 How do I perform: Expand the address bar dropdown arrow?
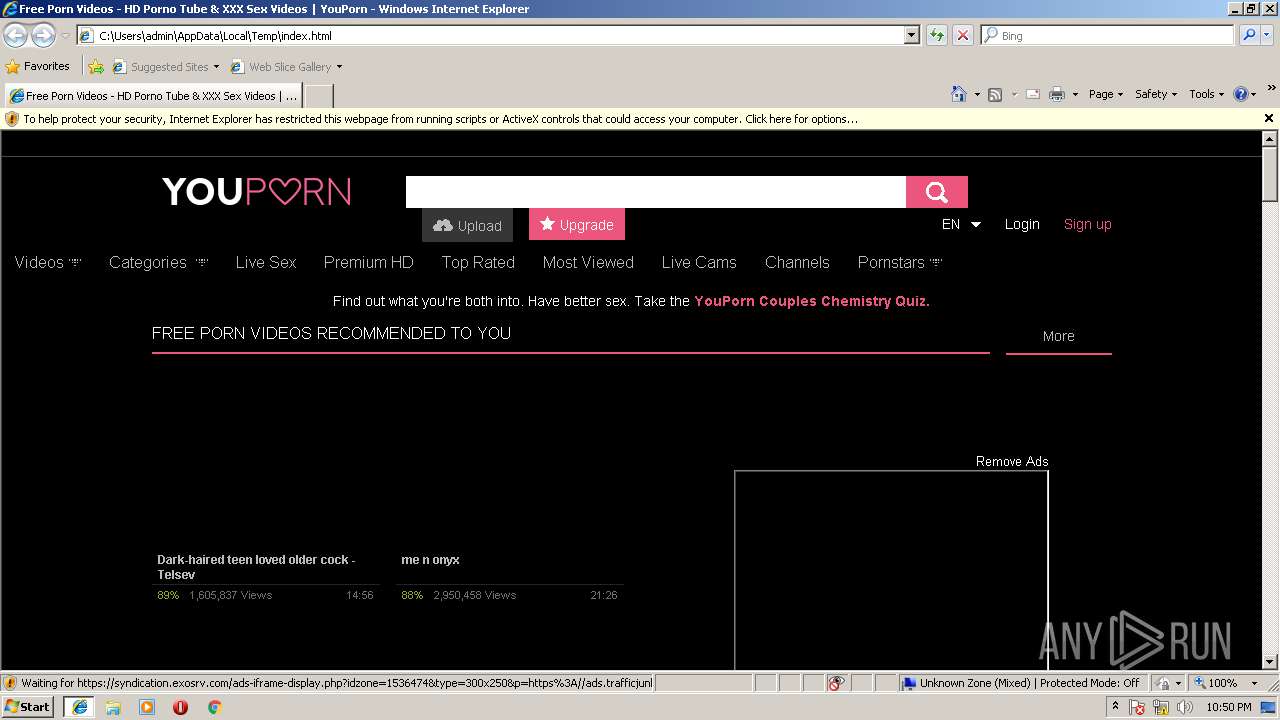[911, 35]
